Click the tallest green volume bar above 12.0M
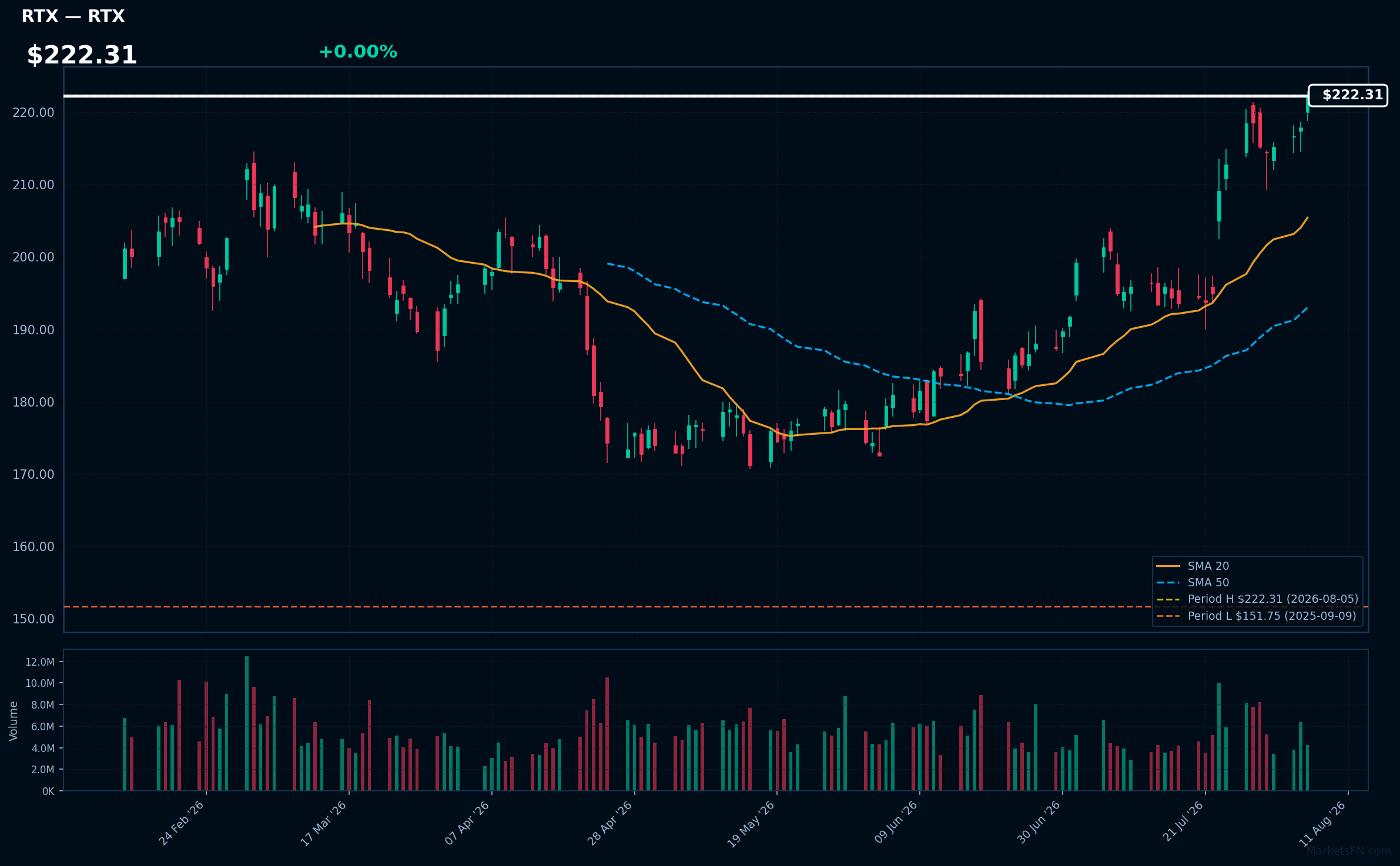Screen dimensions: 1400x866 pos(247,724)
